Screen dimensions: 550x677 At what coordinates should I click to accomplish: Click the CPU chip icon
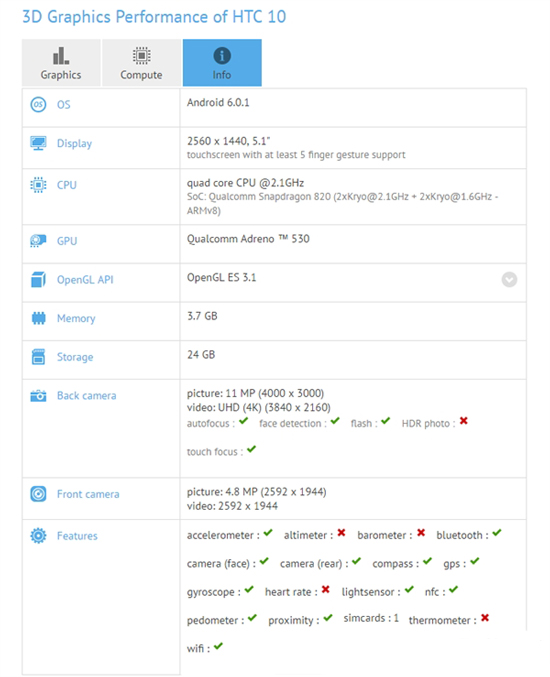coord(38,185)
